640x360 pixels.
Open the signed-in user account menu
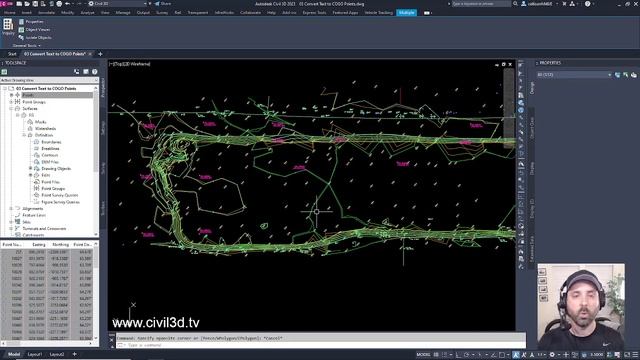point(540,4)
